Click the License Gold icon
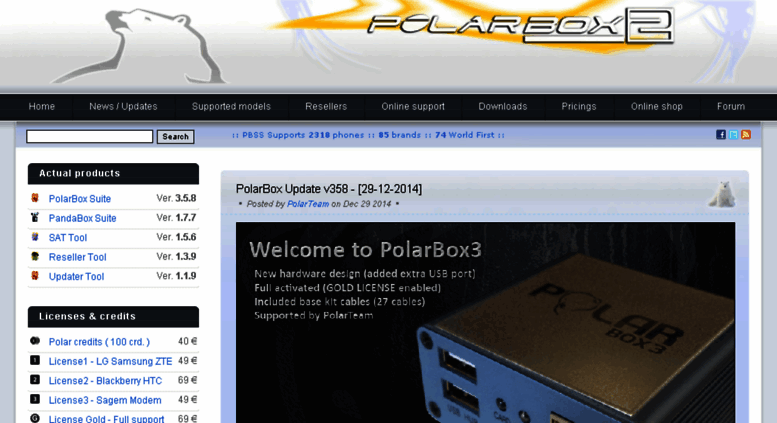The height and width of the screenshot is (423, 777). (x=35, y=418)
